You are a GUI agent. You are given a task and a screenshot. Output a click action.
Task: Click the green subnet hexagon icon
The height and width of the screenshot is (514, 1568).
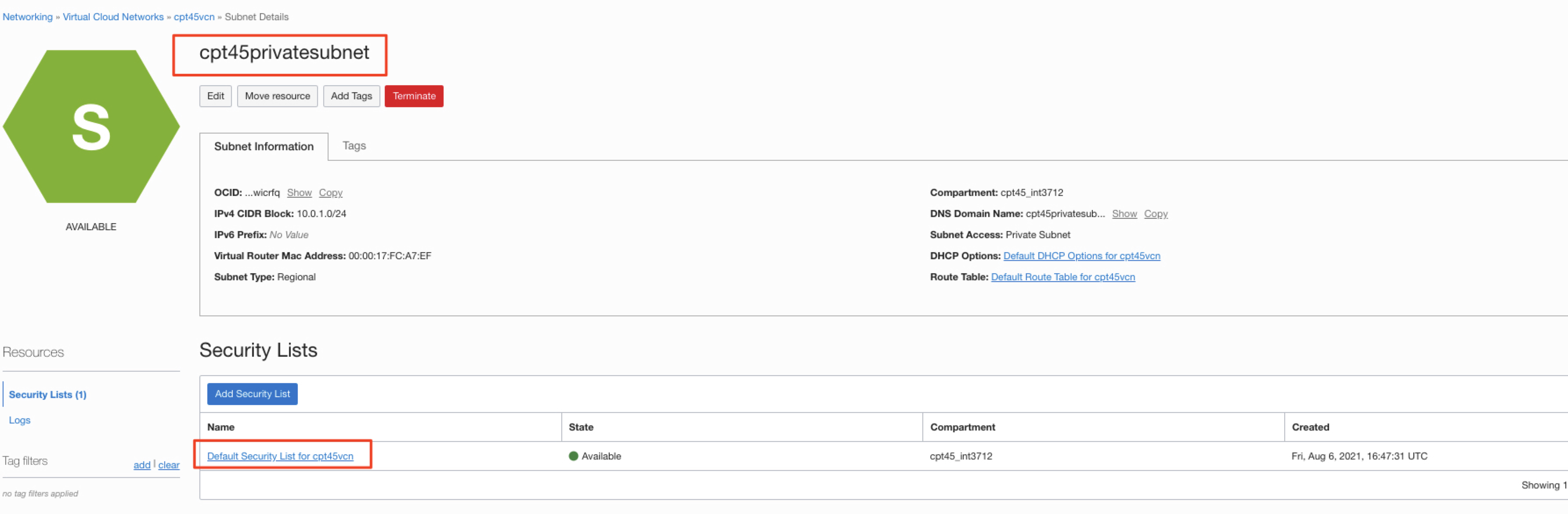click(x=91, y=125)
